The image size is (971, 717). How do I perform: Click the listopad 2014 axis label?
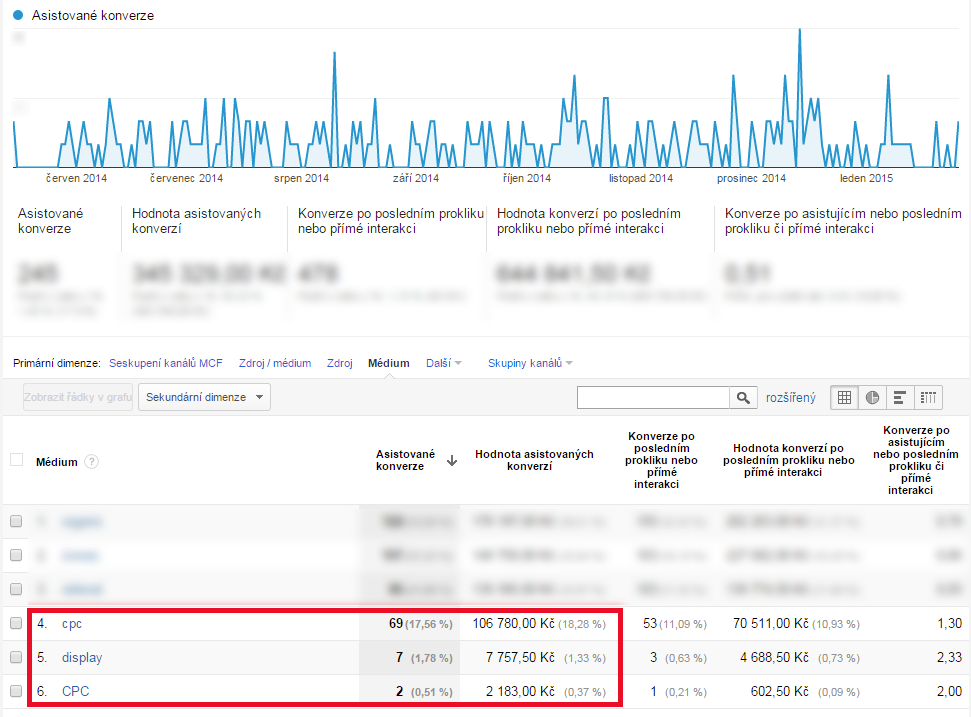[640, 178]
